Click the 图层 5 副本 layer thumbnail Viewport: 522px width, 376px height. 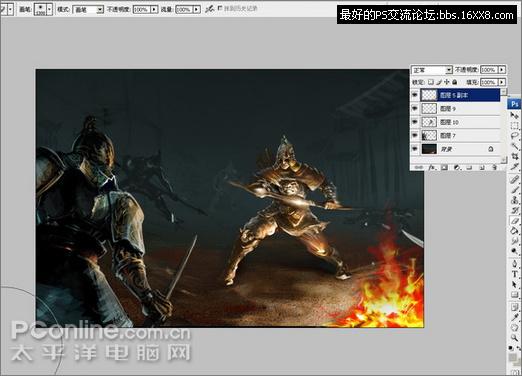(429, 95)
